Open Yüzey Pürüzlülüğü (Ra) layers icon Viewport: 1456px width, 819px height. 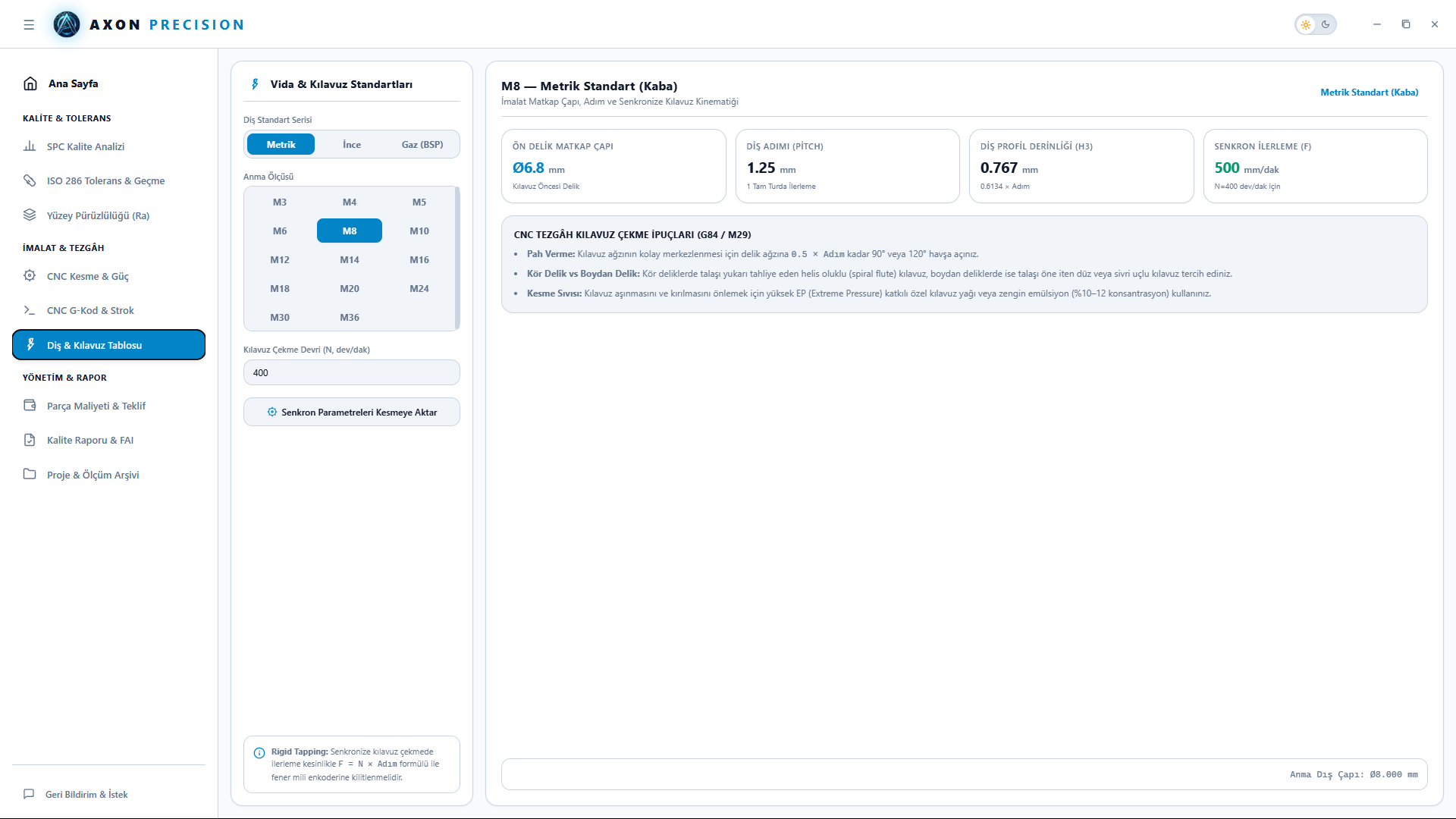click(x=30, y=215)
